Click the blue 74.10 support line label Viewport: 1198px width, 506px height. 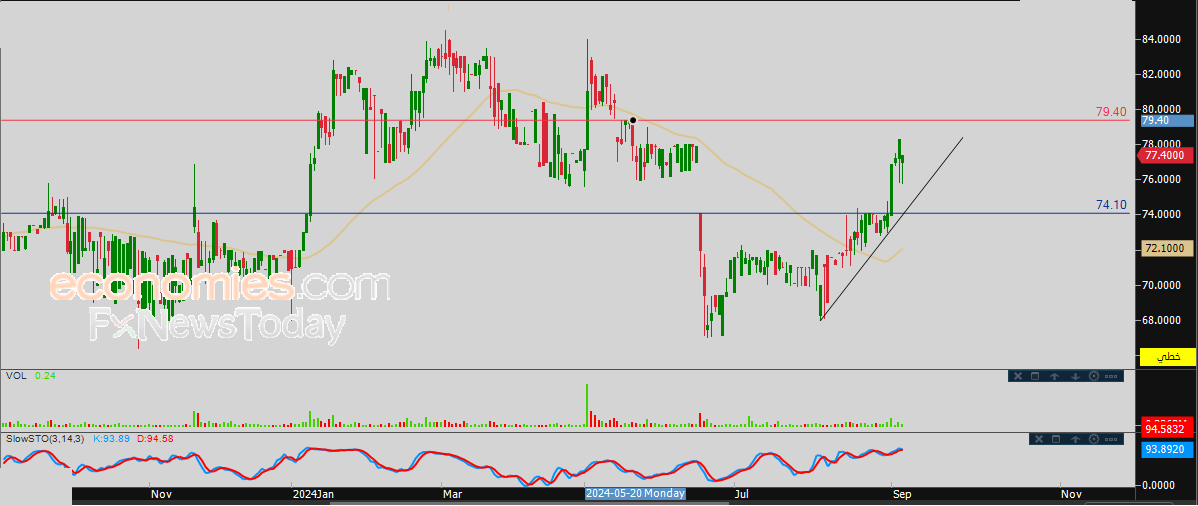point(1111,205)
